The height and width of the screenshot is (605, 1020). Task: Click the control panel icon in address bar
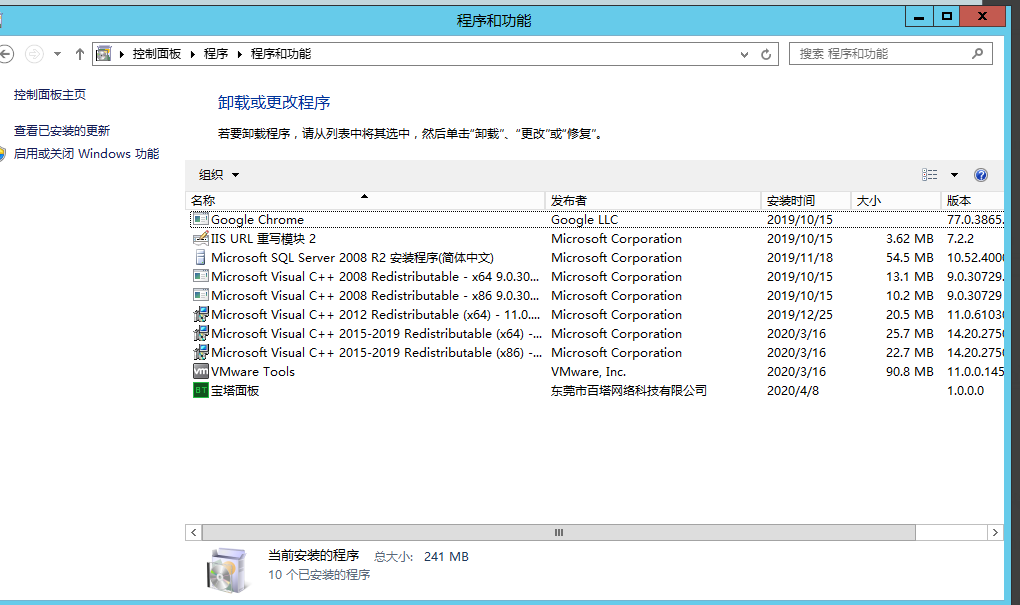click(x=103, y=53)
